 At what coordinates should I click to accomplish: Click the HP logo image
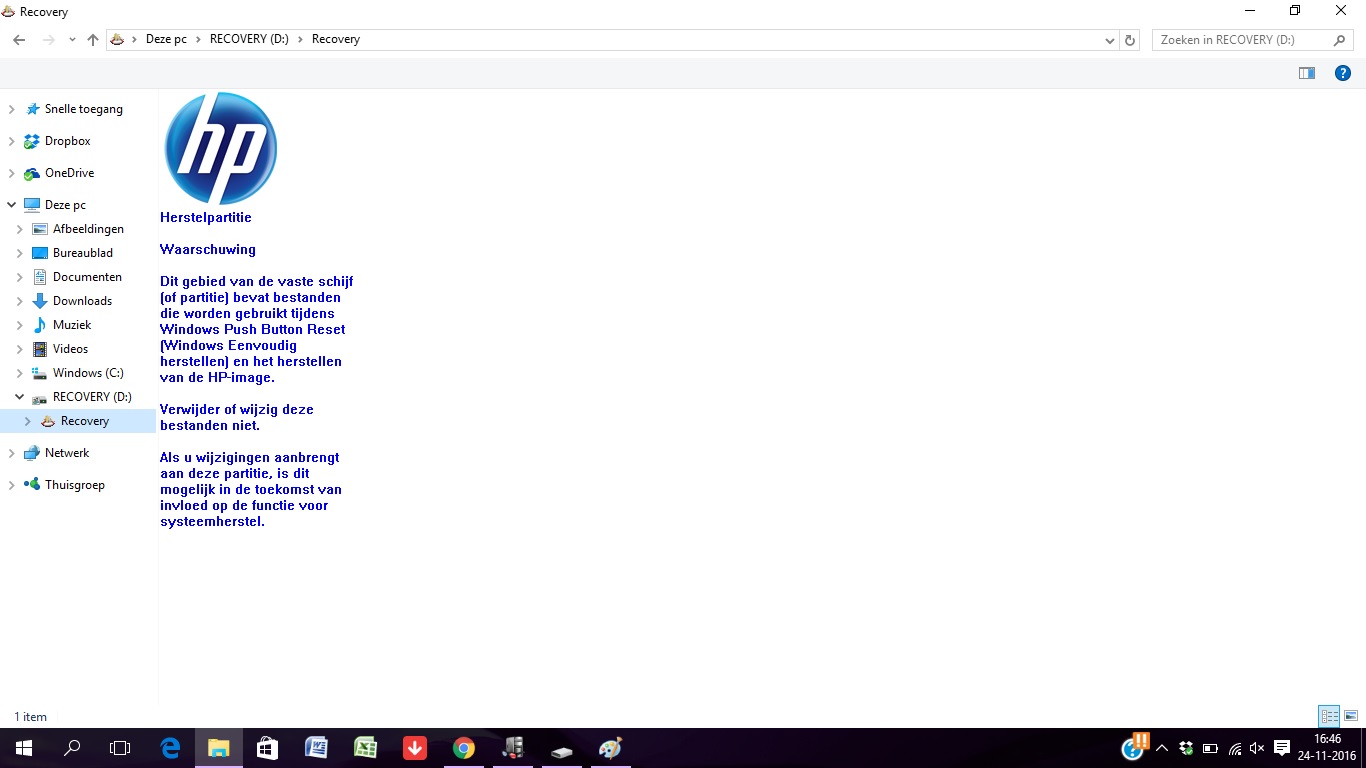[220, 148]
